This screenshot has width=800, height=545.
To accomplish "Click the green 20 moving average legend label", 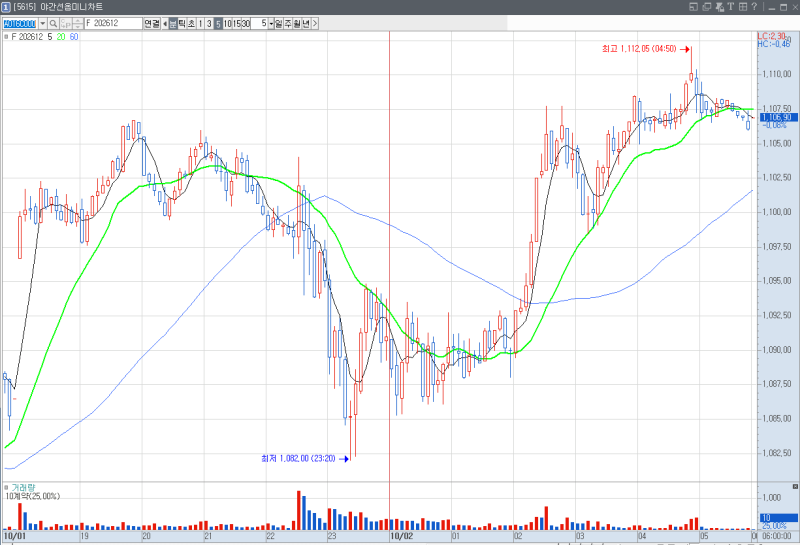I will [61, 37].
